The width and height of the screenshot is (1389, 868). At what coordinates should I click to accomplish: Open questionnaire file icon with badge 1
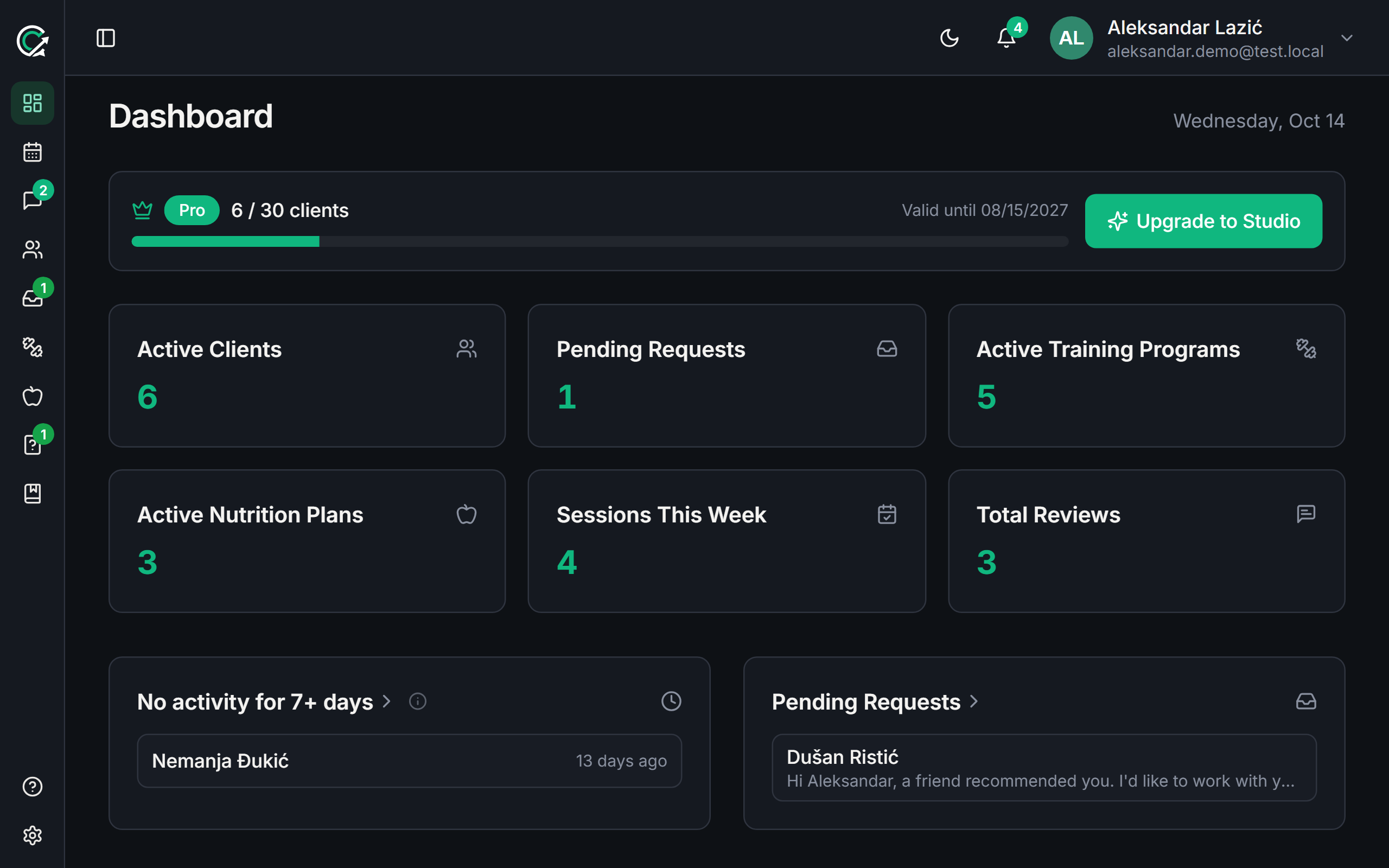point(32,445)
